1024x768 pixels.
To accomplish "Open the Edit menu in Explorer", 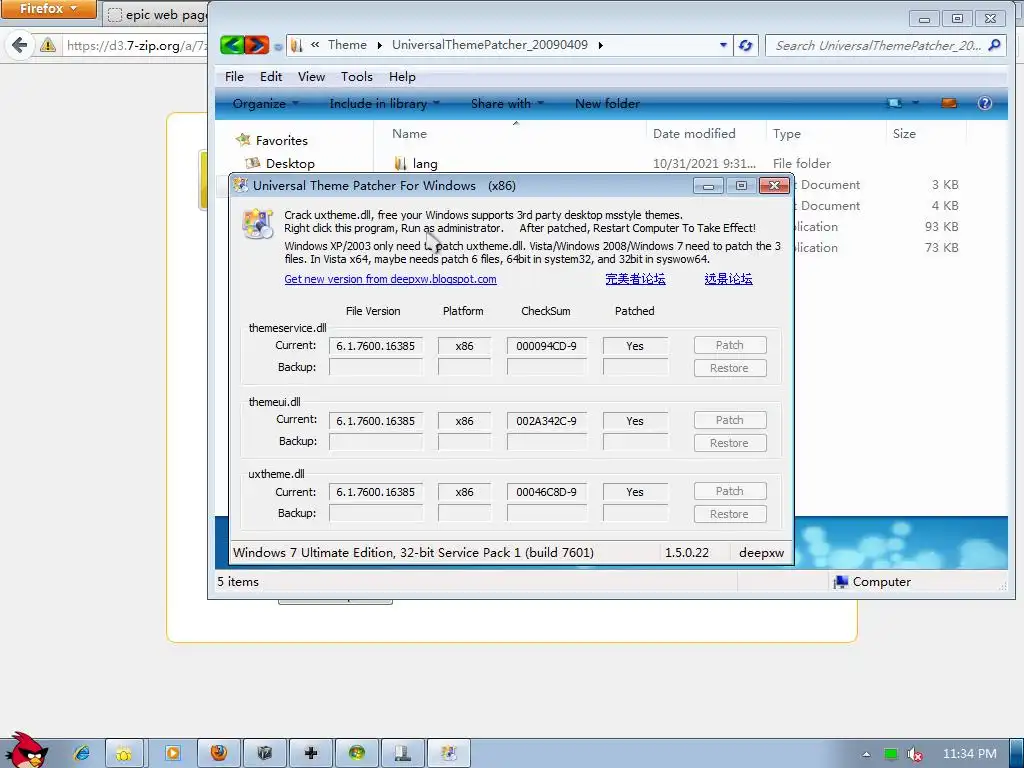I will pyautogui.click(x=270, y=76).
